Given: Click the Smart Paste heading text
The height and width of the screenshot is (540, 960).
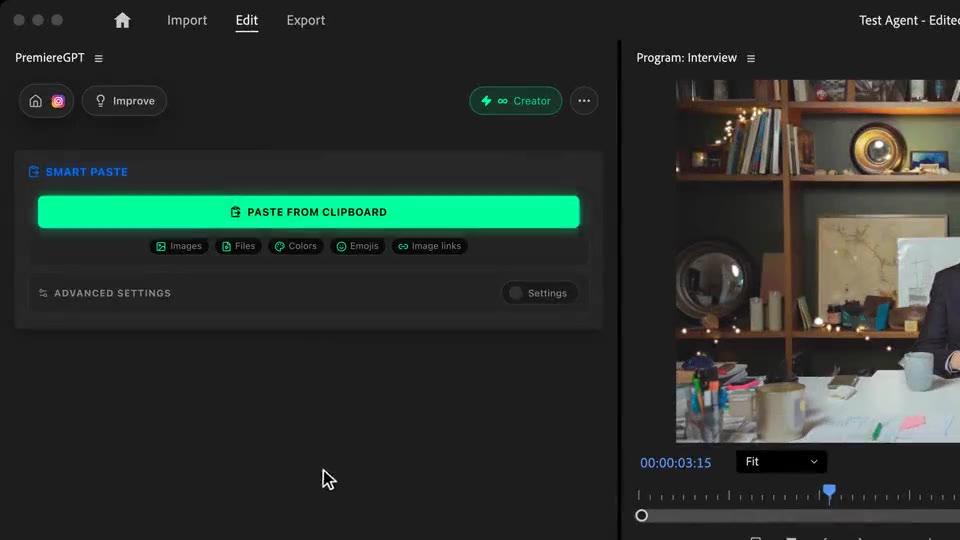Looking at the screenshot, I should point(87,172).
